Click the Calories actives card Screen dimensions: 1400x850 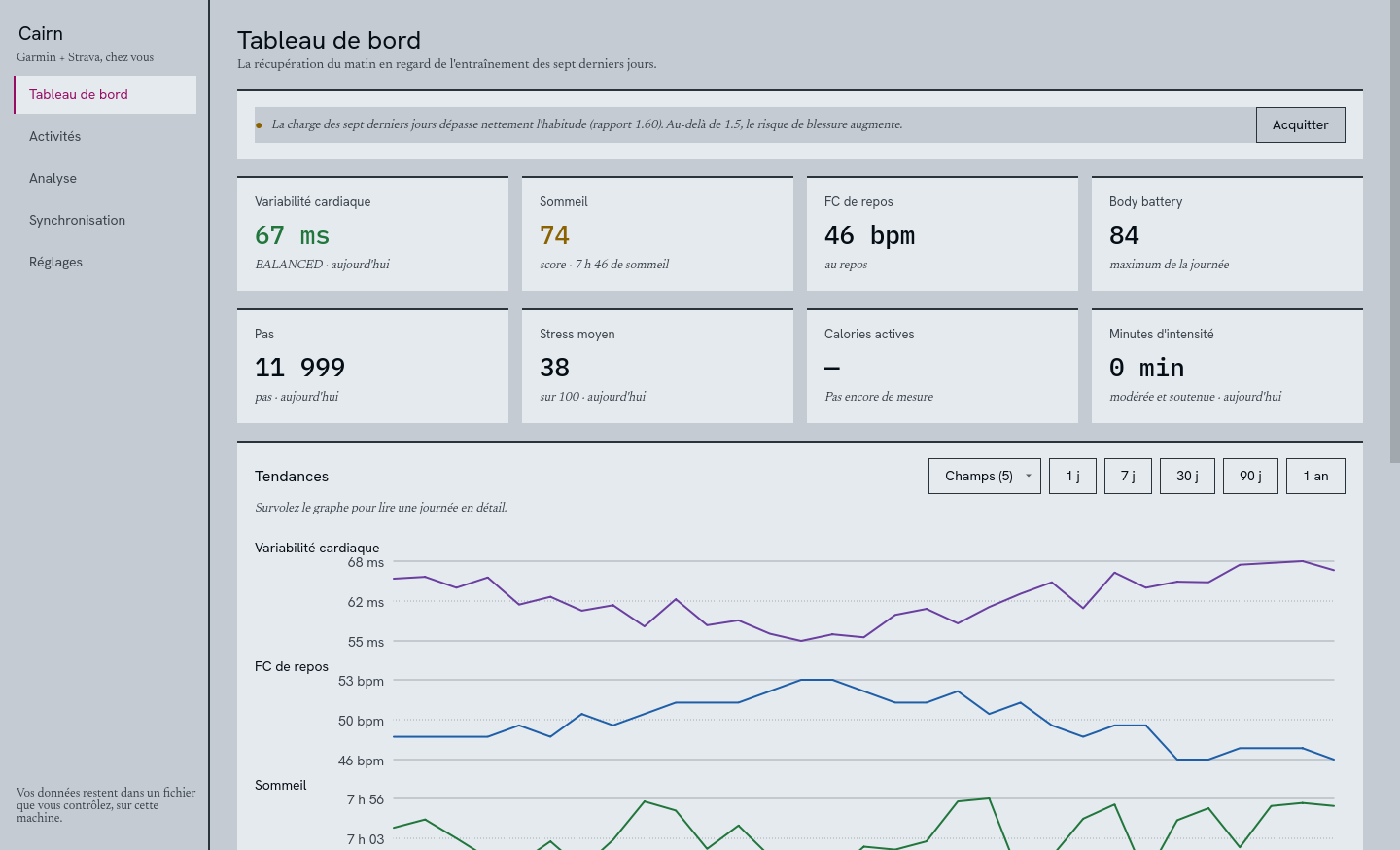(x=942, y=366)
